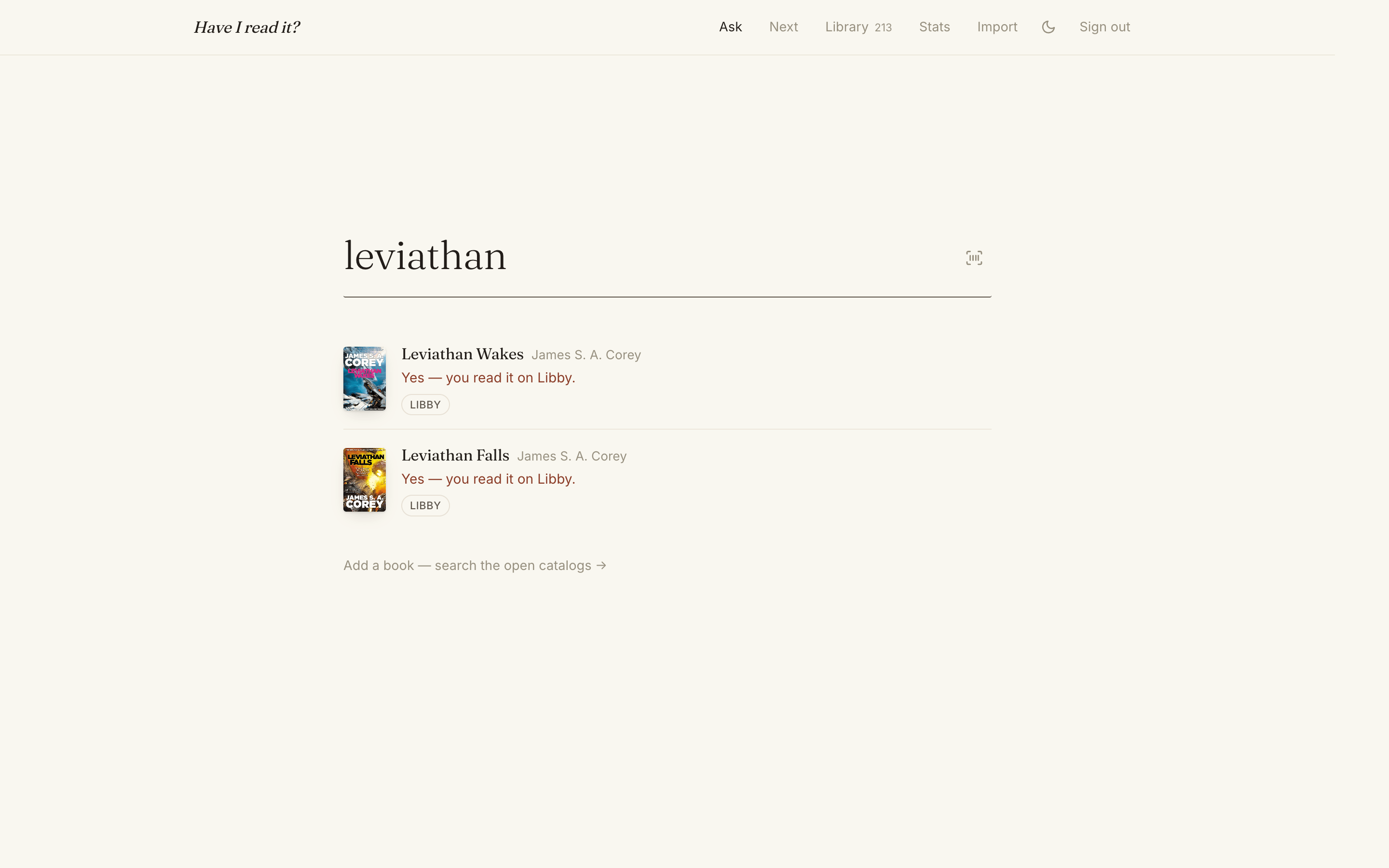Click LIBBY tag under Leviathan Wakes
1389x868 pixels.
pos(425,405)
